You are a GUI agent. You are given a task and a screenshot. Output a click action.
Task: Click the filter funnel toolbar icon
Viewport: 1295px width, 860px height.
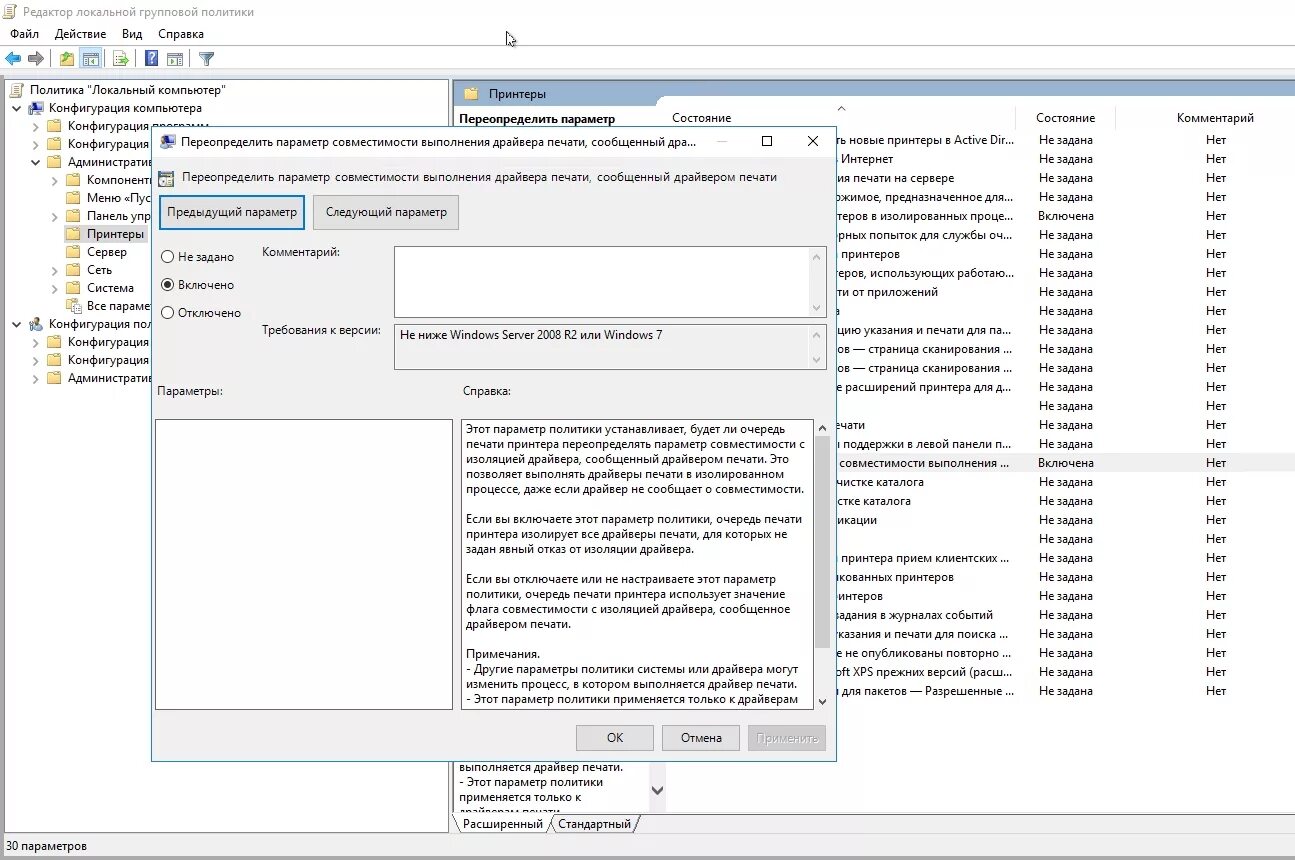coord(207,59)
